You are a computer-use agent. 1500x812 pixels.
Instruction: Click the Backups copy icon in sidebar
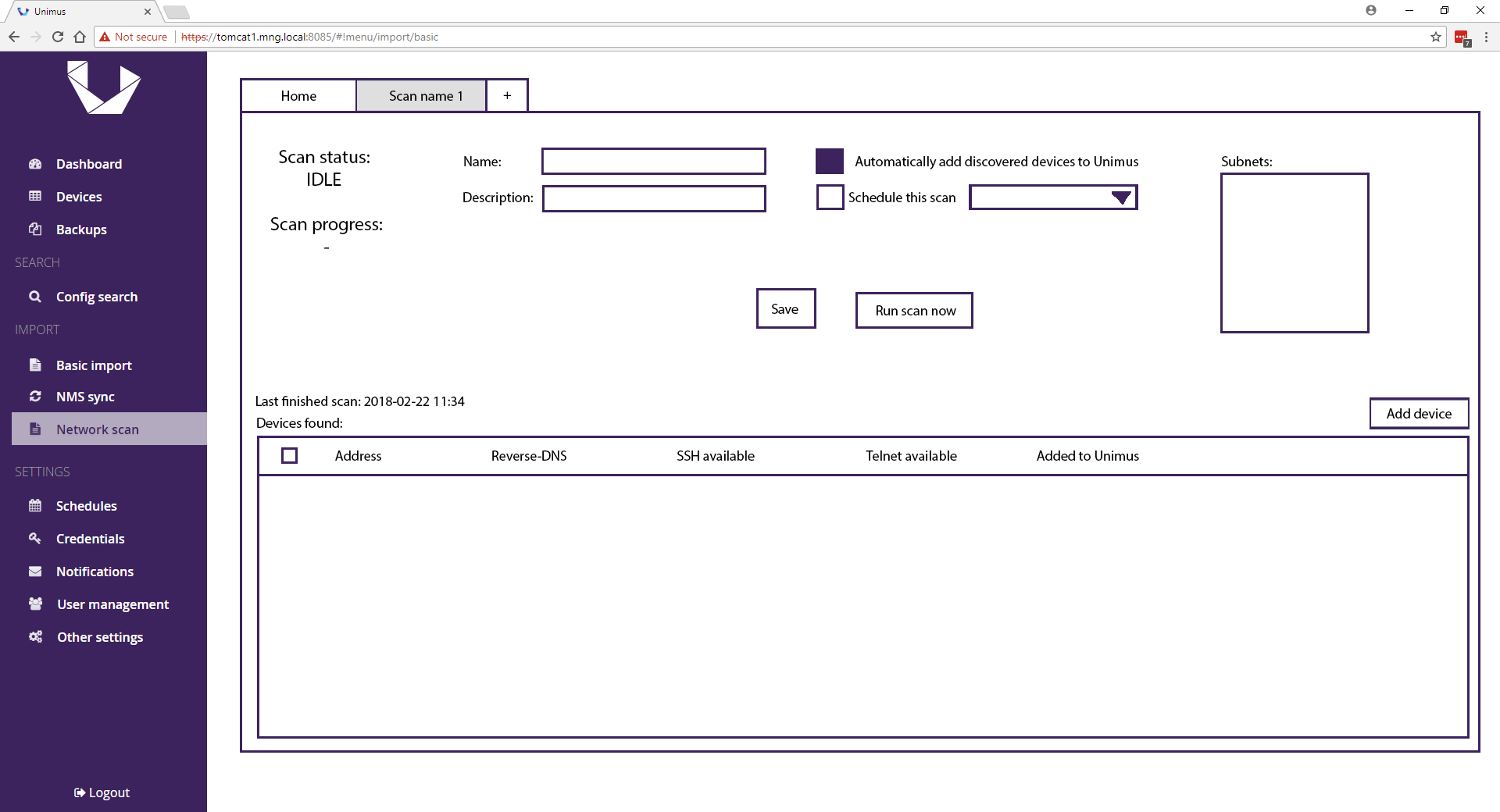point(35,229)
